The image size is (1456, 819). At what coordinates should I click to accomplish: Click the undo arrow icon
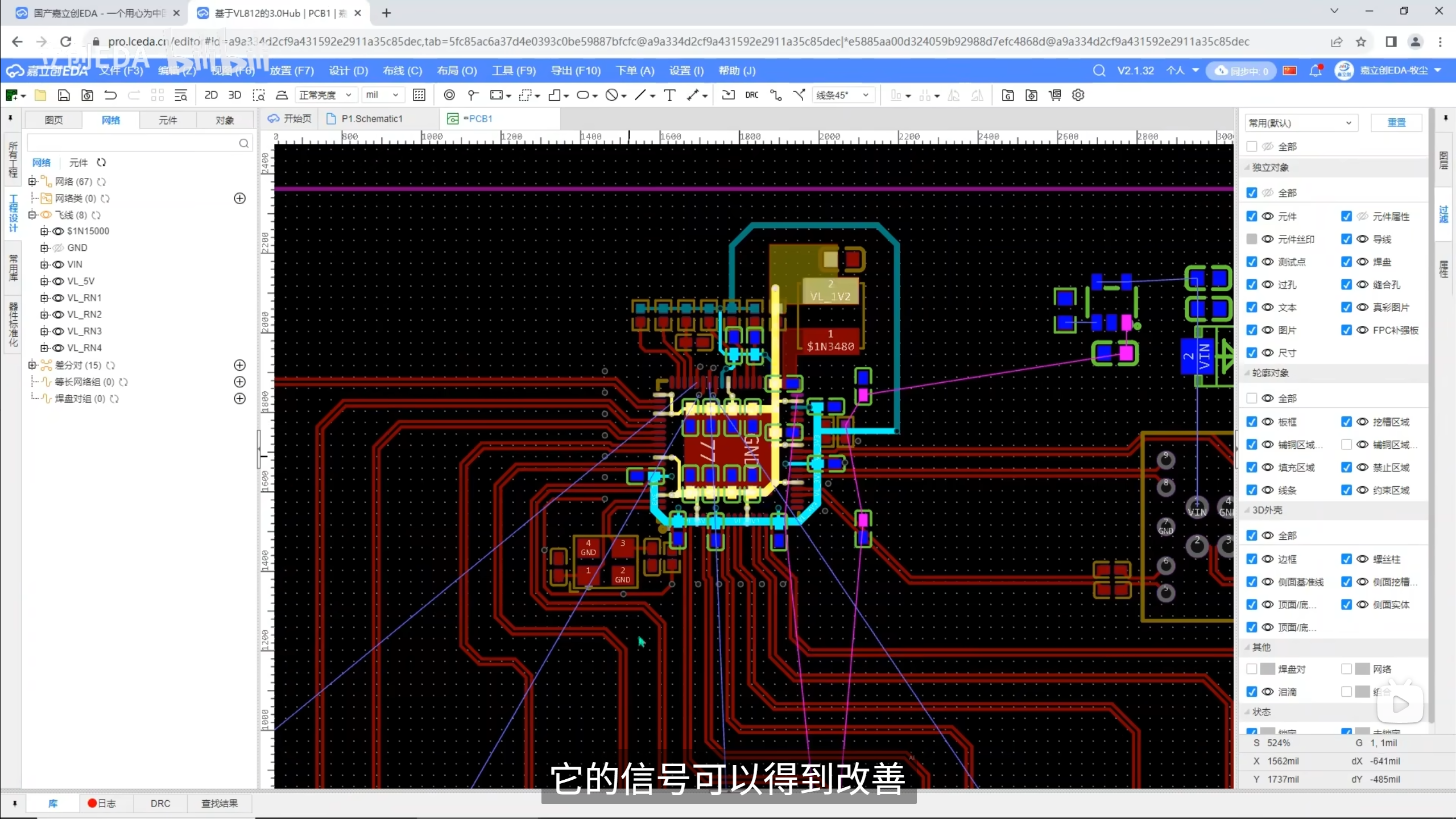(110, 95)
